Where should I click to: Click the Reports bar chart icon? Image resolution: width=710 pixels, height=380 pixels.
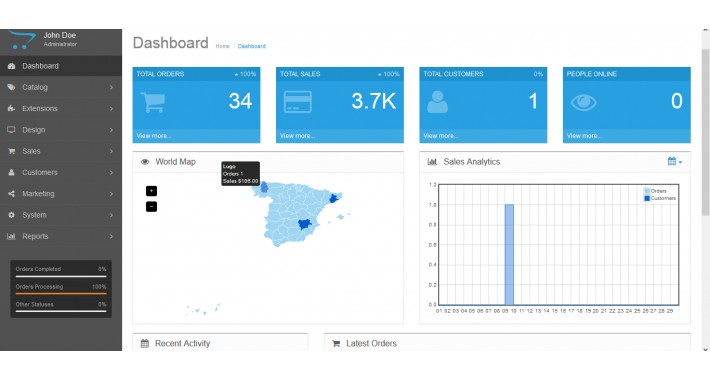point(11,236)
